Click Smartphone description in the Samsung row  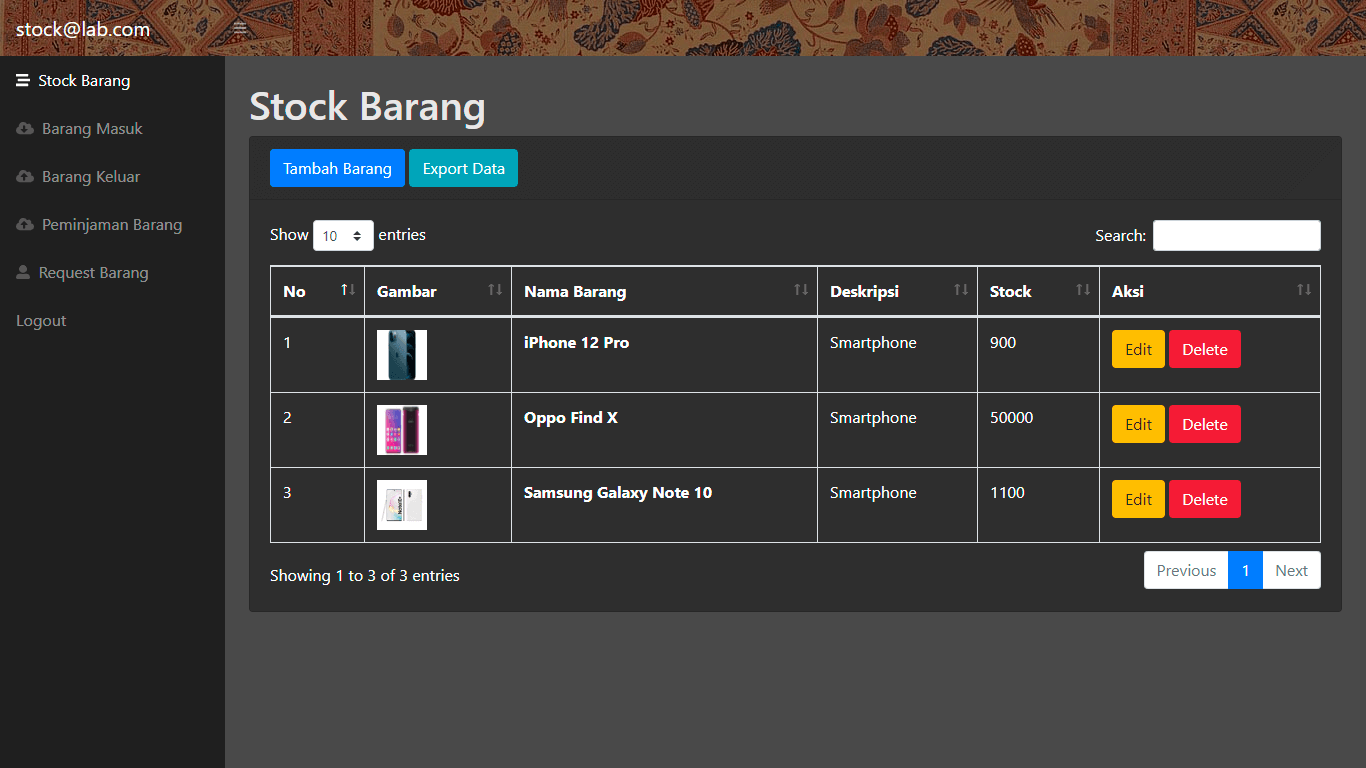[x=873, y=492]
